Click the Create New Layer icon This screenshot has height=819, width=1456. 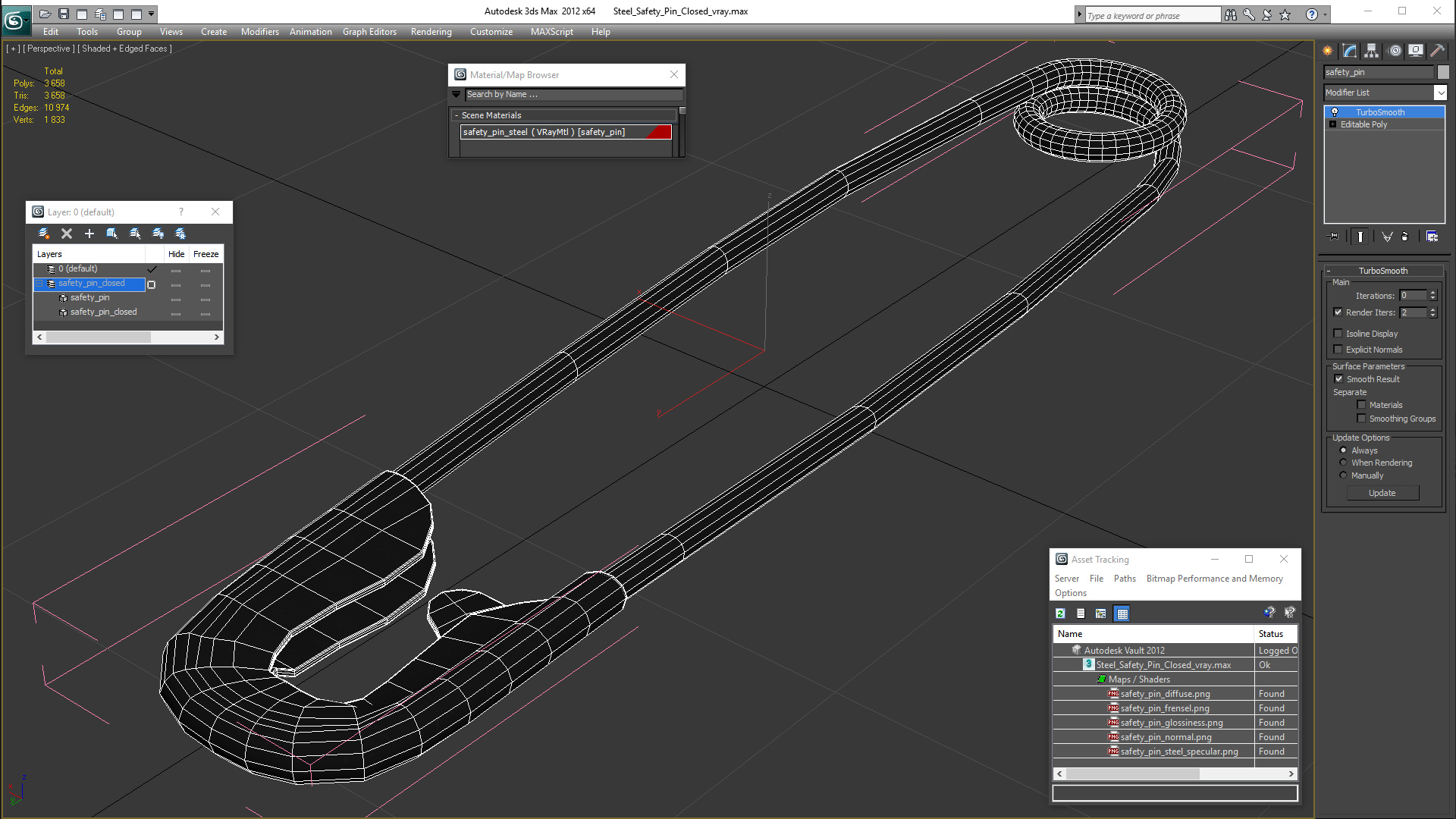click(x=44, y=234)
